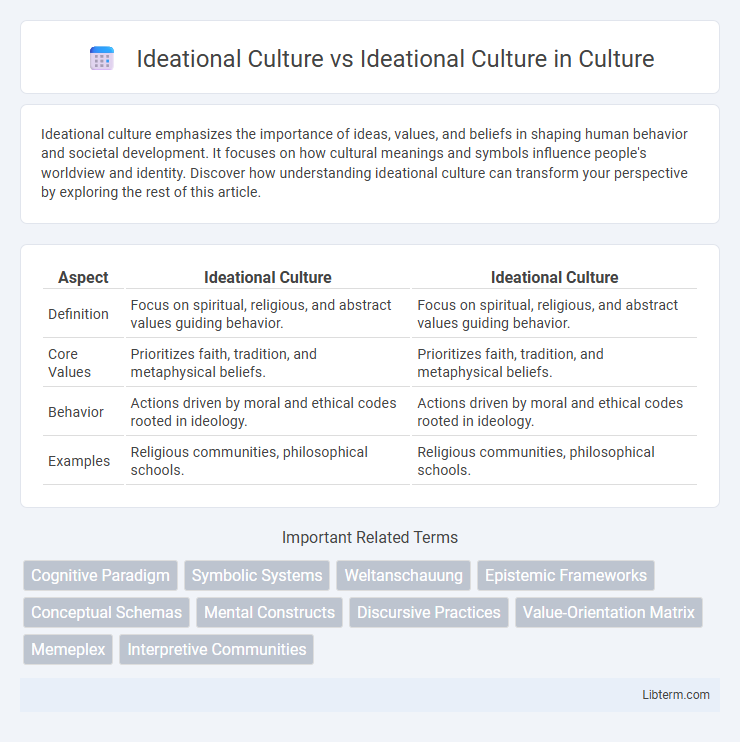
Task: Select the Memeplex tag
Action: pyautogui.click(x=68, y=649)
